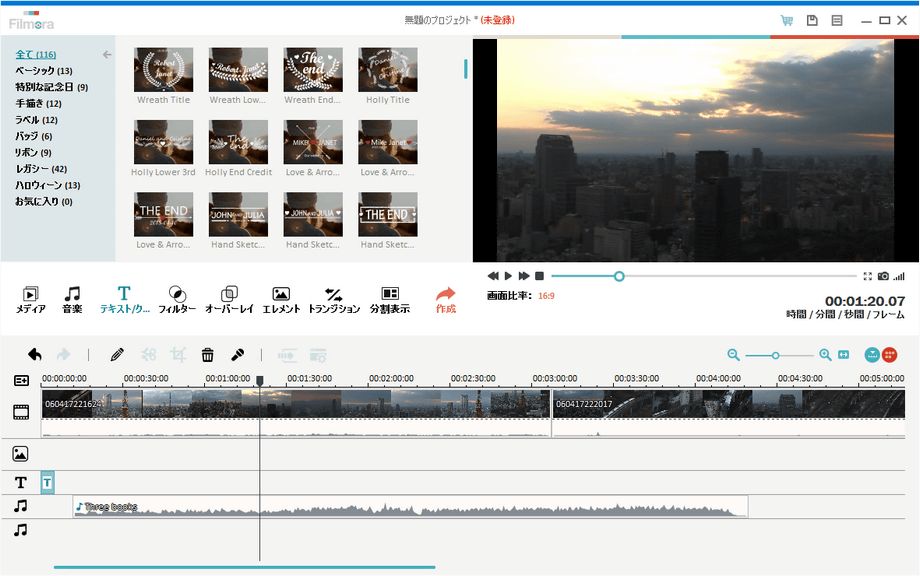Screen dimensions: 920x576
Task: Select the ハロウィーン (13) category
Action: tap(48, 185)
